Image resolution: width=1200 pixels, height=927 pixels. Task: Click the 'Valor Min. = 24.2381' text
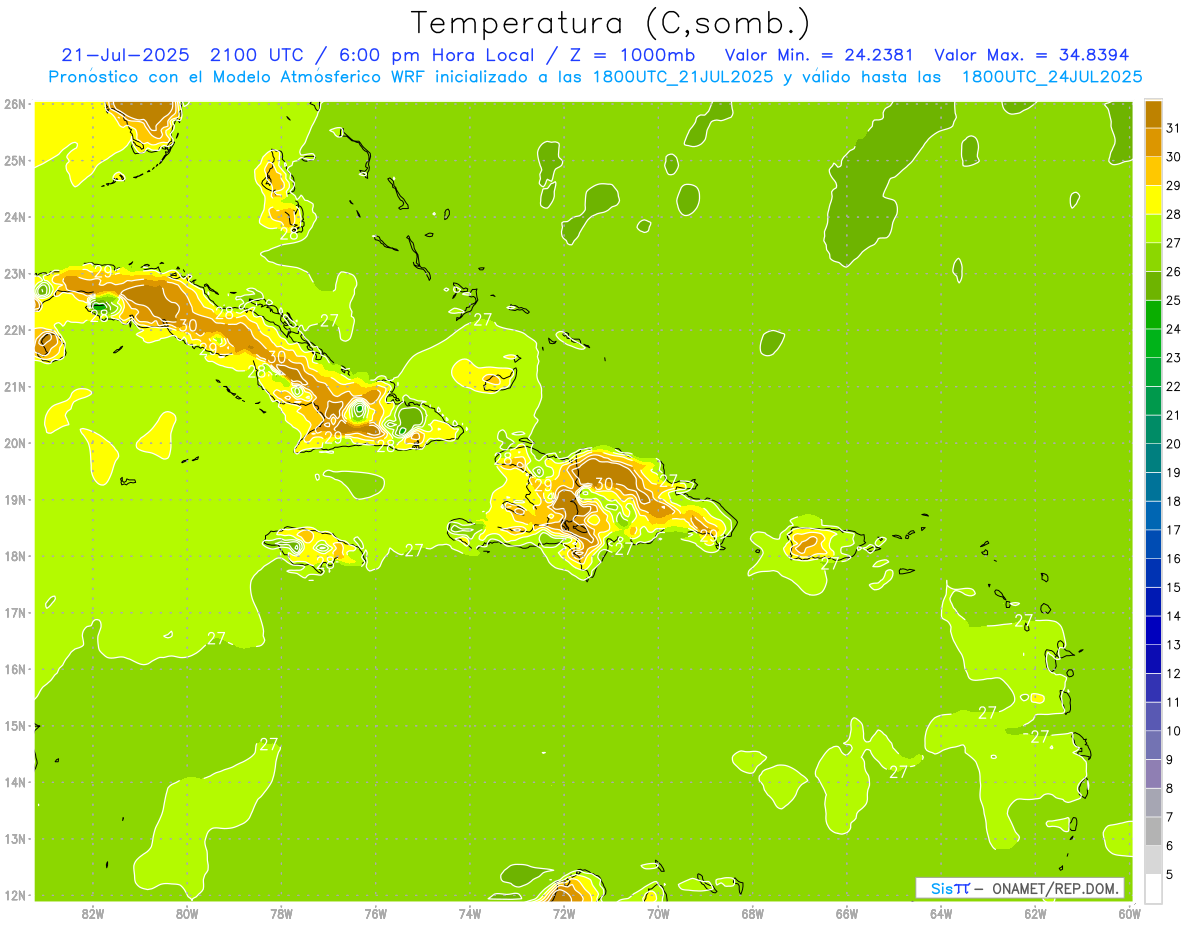coord(820,55)
